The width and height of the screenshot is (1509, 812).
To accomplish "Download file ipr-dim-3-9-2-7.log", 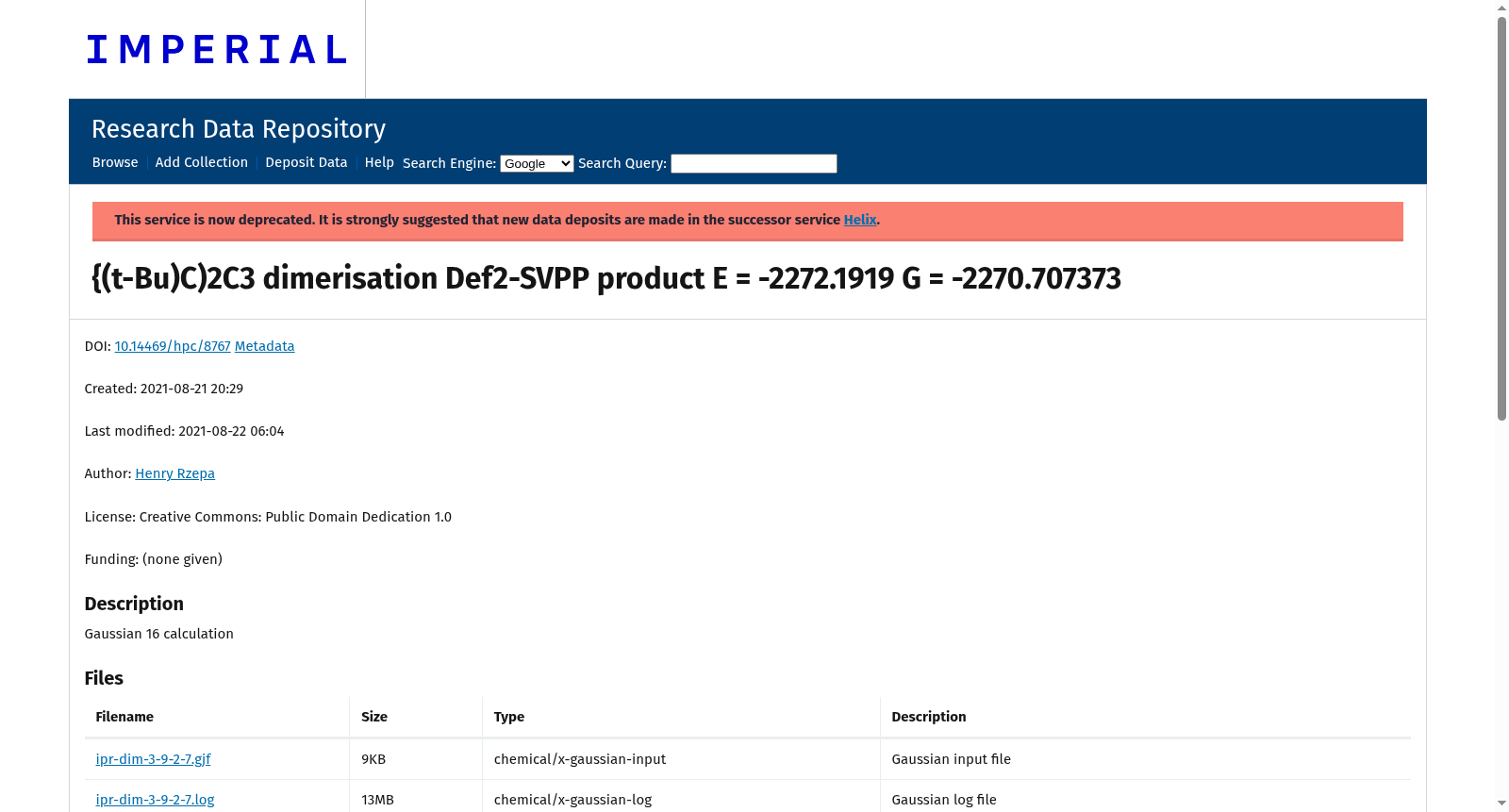I will 155,800.
